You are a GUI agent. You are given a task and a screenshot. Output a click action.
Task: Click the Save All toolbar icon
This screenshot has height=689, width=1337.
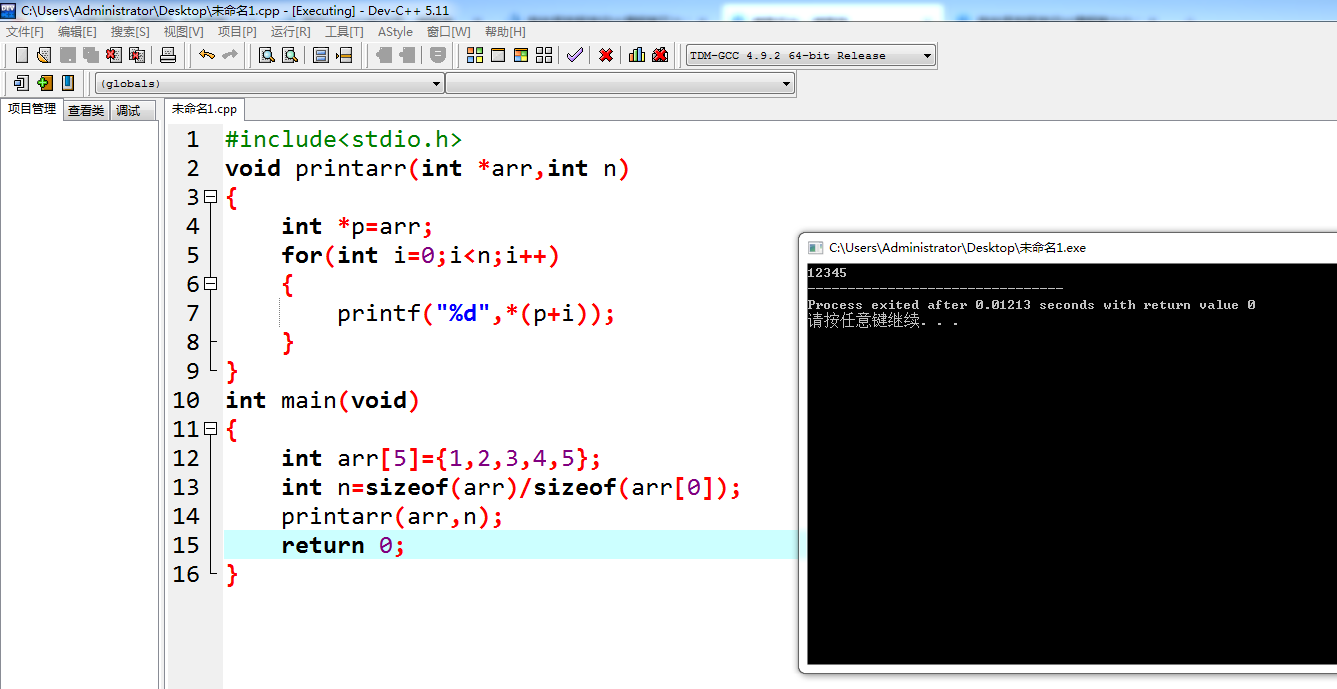(x=91, y=55)
